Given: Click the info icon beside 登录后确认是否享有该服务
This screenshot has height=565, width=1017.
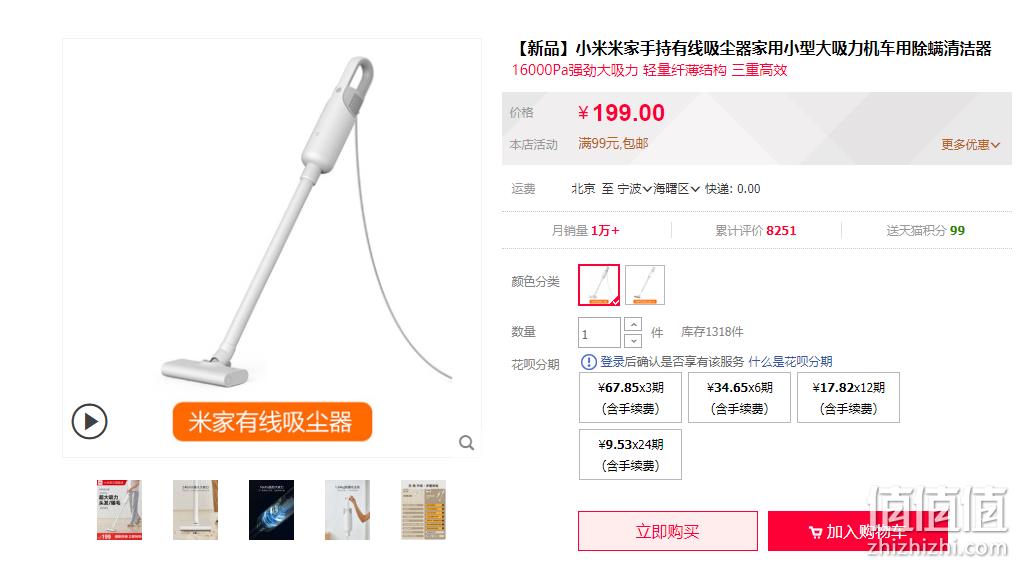Looking at the screenshot, I should pyautogui.click(x=588, y=362).
